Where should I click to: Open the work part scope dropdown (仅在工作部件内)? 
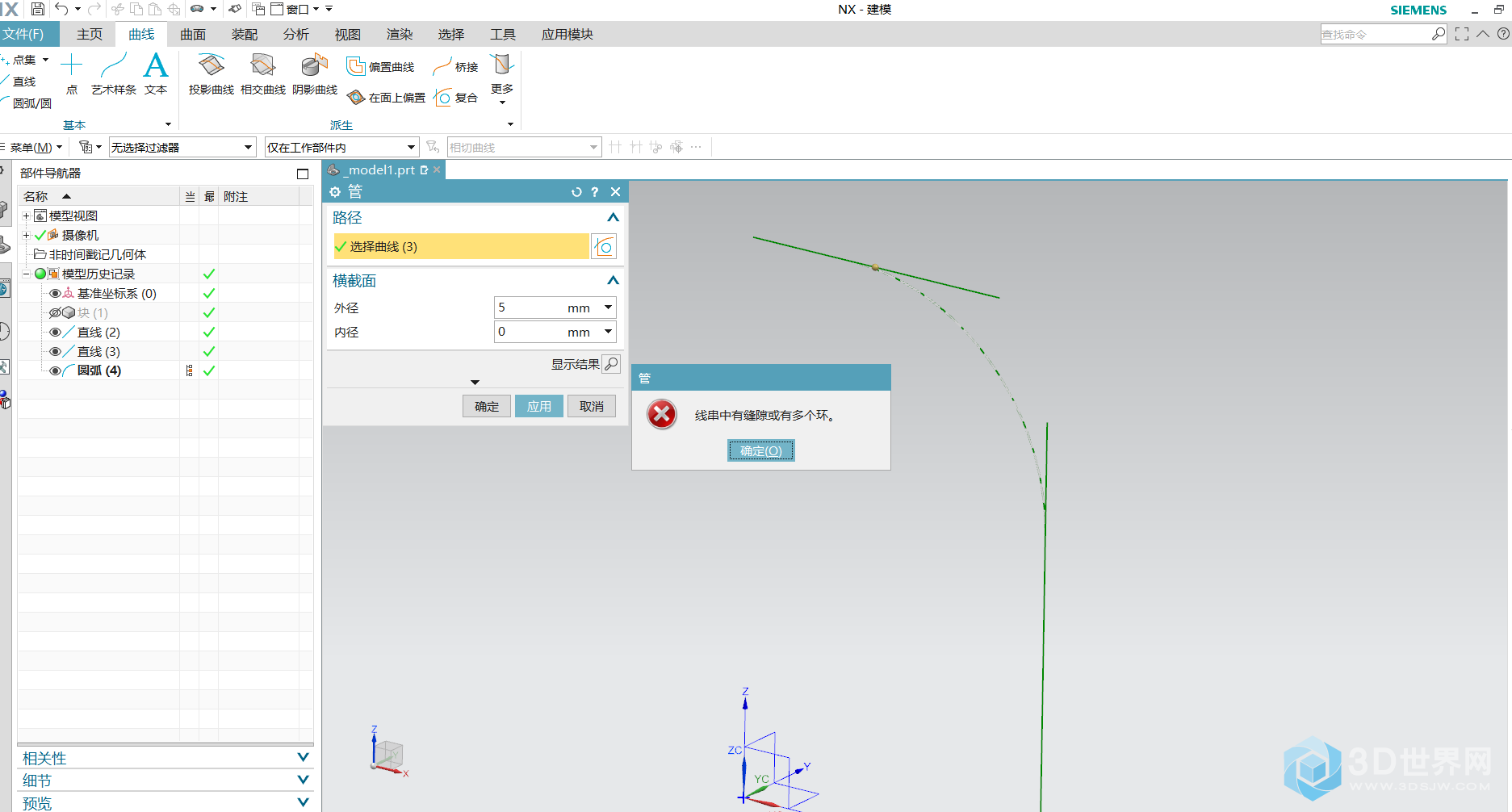point(411,147)
